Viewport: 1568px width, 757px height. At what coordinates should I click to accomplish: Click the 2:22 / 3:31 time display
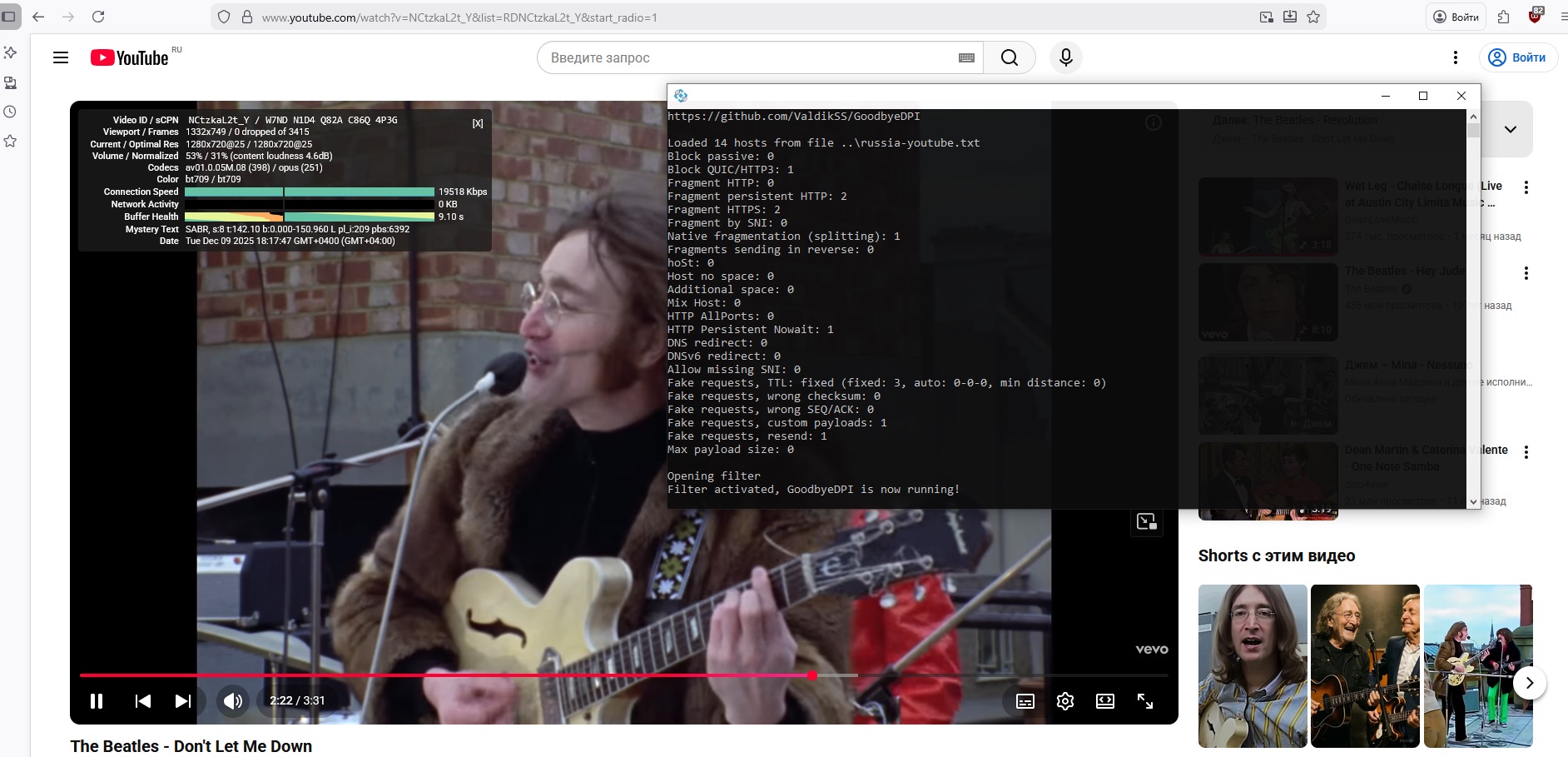pos(297,700)
